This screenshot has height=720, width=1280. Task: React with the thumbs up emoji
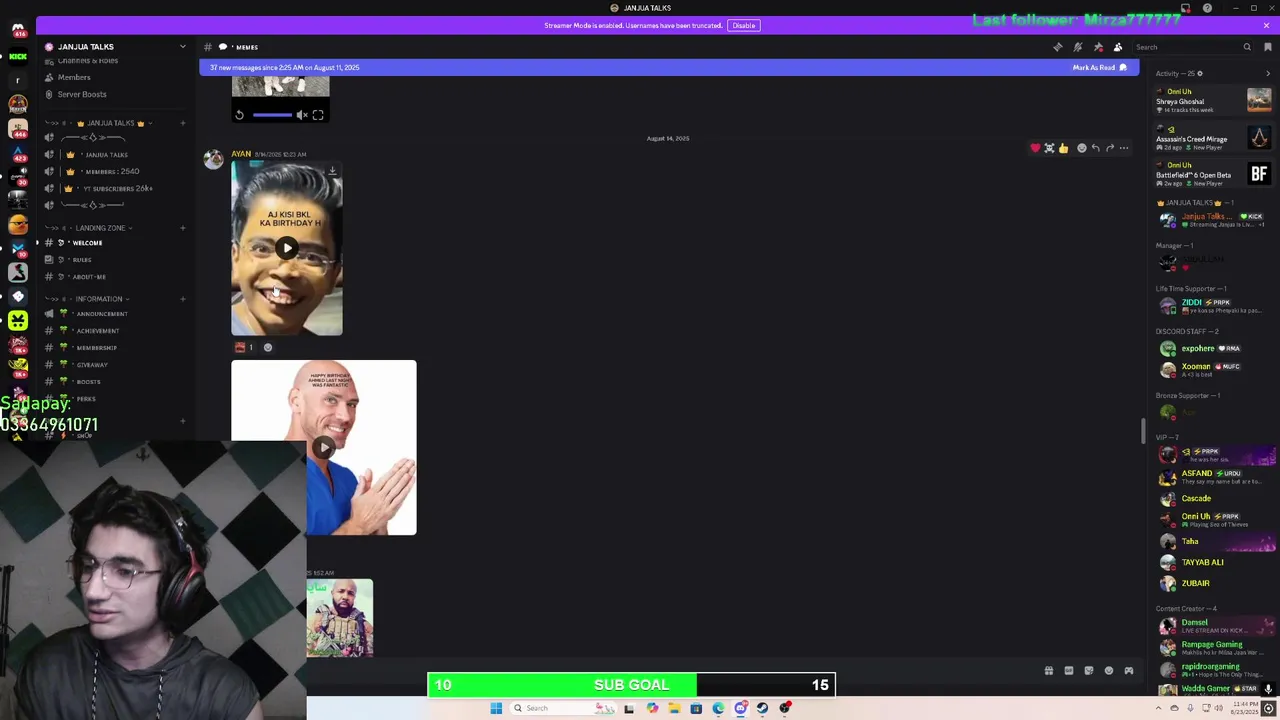click(1063, 148)
